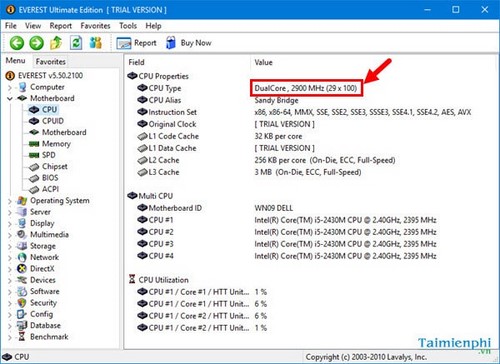500x364 pixels.
Task: Select the Storage drive icon
Action: 22,246
